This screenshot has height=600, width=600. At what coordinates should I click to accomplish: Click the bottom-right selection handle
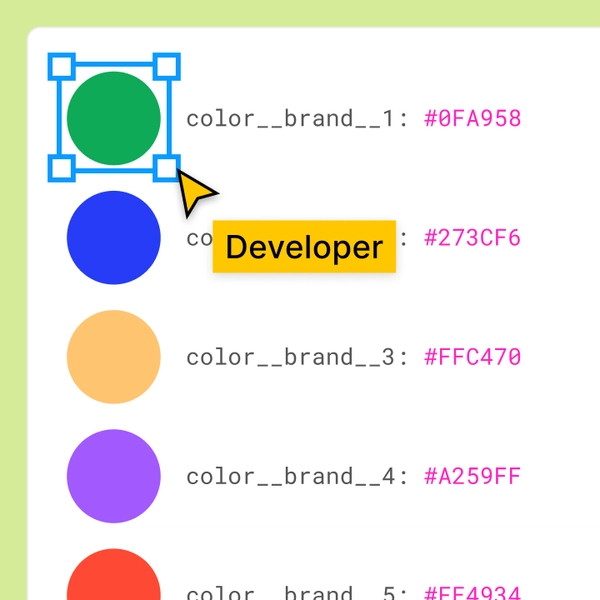[166, 168]
